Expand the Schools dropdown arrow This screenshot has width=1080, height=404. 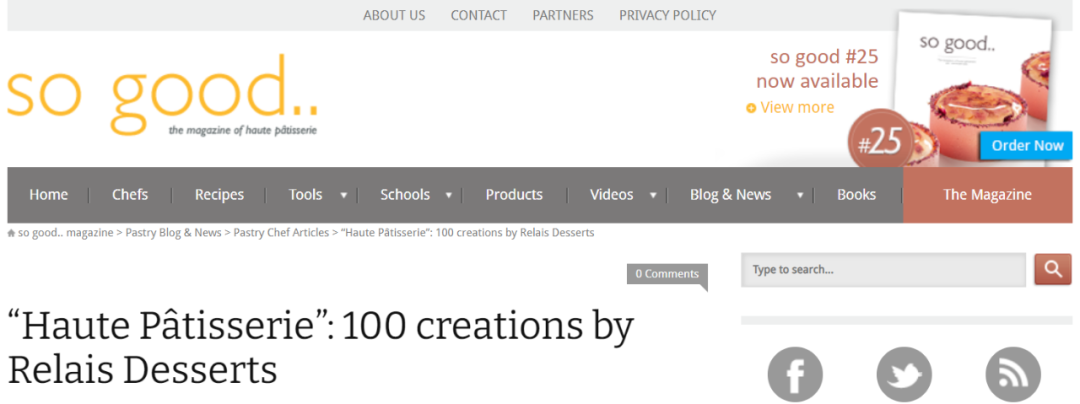tap(448, 195)
